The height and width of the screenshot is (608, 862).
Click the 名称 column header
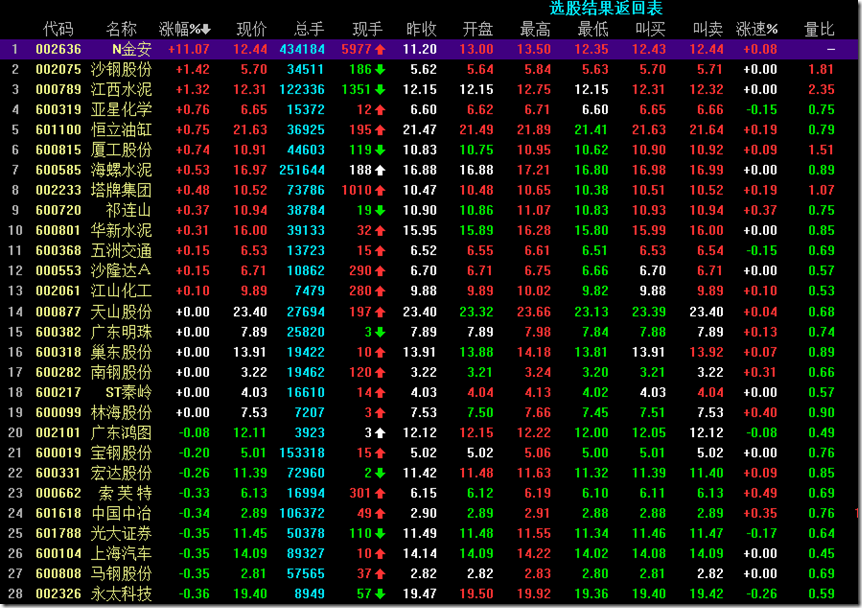[121, 29]
